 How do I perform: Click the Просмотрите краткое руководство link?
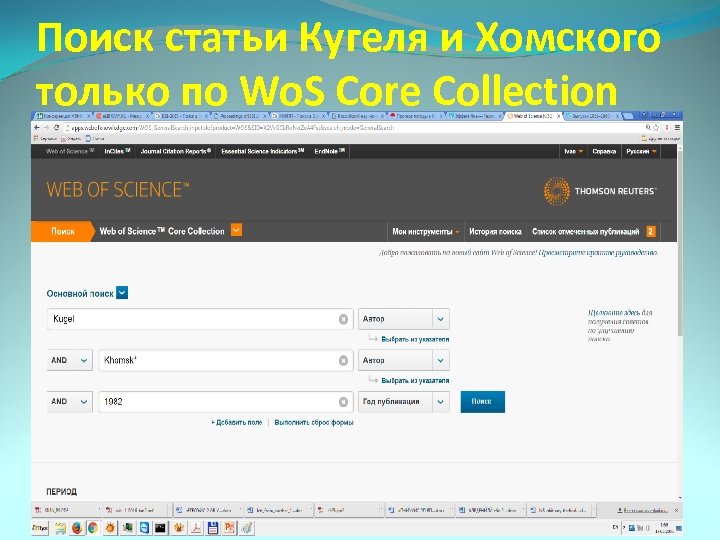coord(598,253)
